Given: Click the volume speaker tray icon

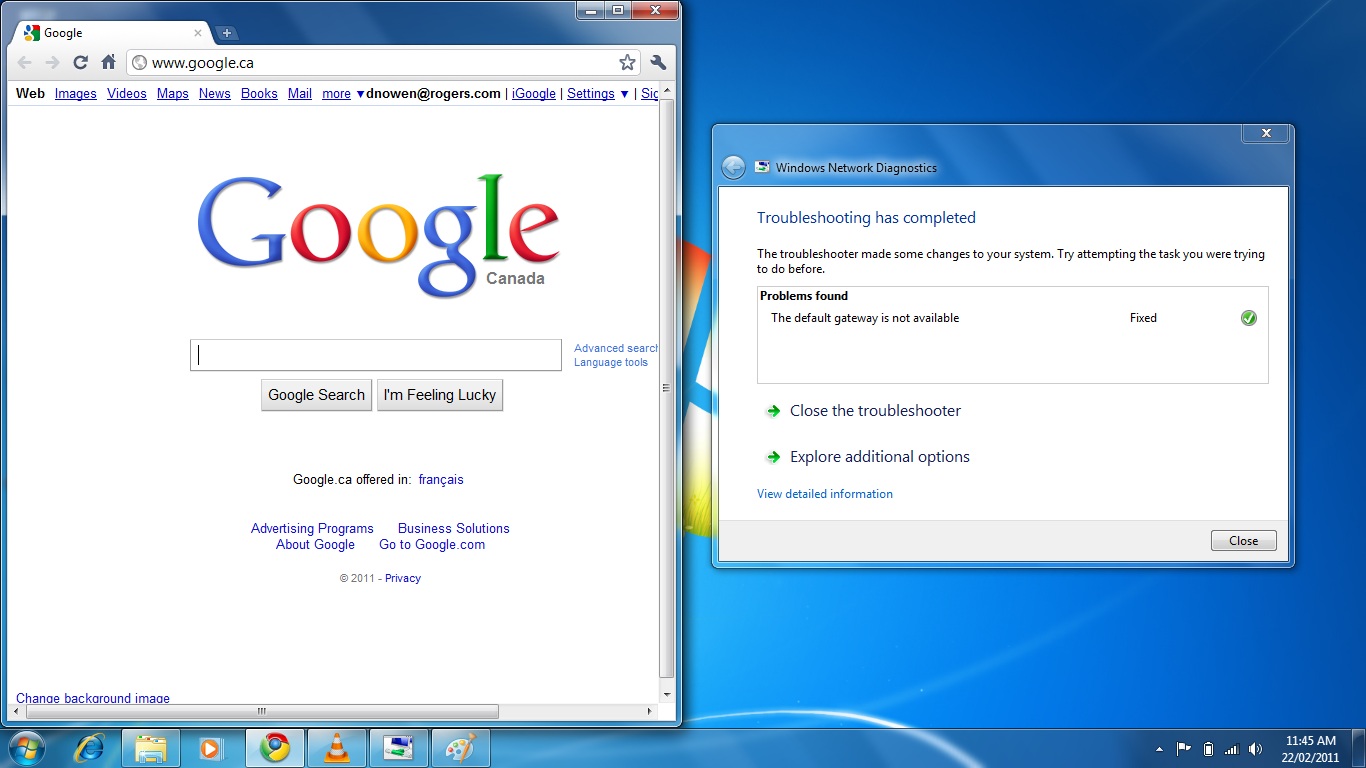Looking at the screenshot, I should [x=1256, y=749].
